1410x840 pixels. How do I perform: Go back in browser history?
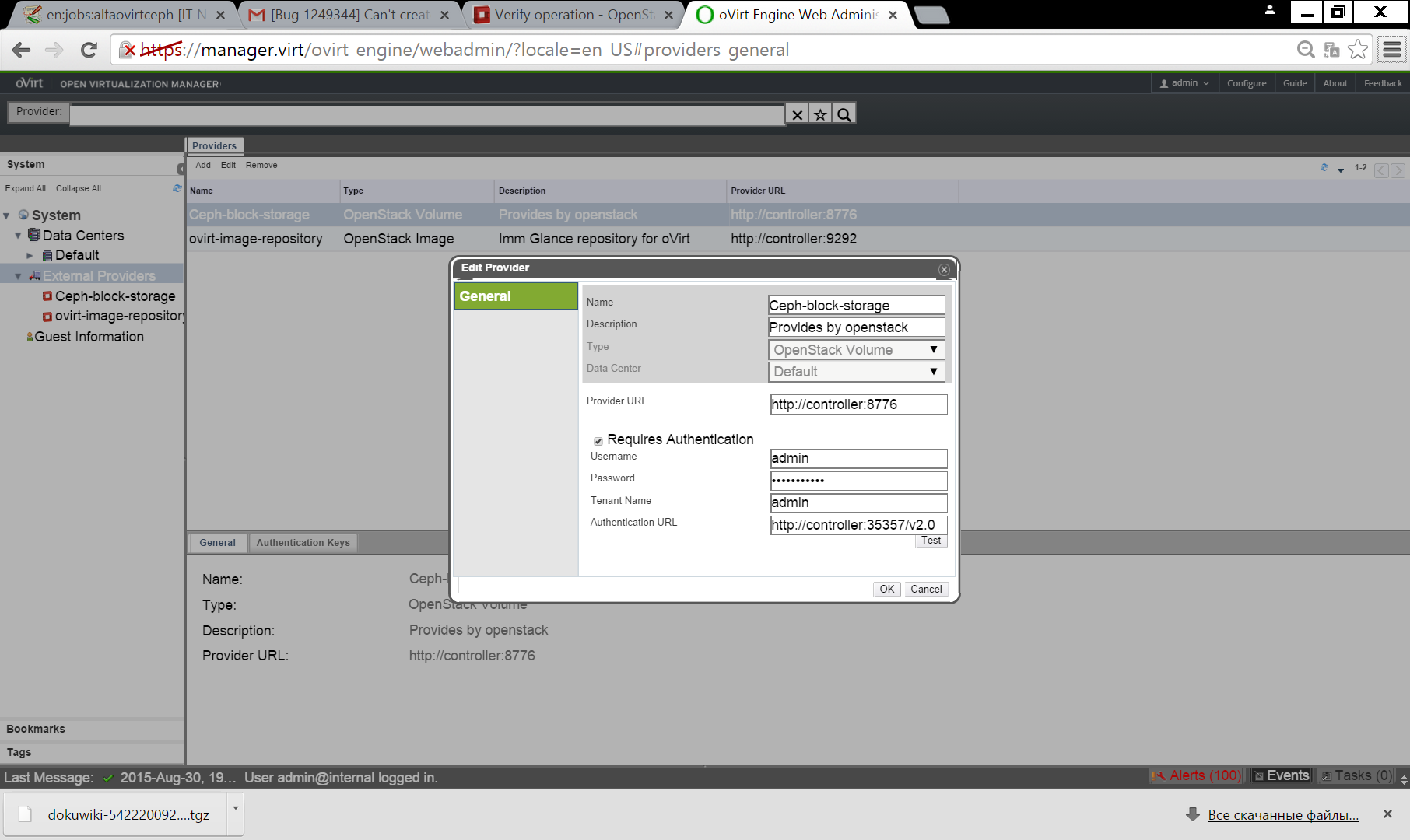pyautogui.click(x=21, y=50)
